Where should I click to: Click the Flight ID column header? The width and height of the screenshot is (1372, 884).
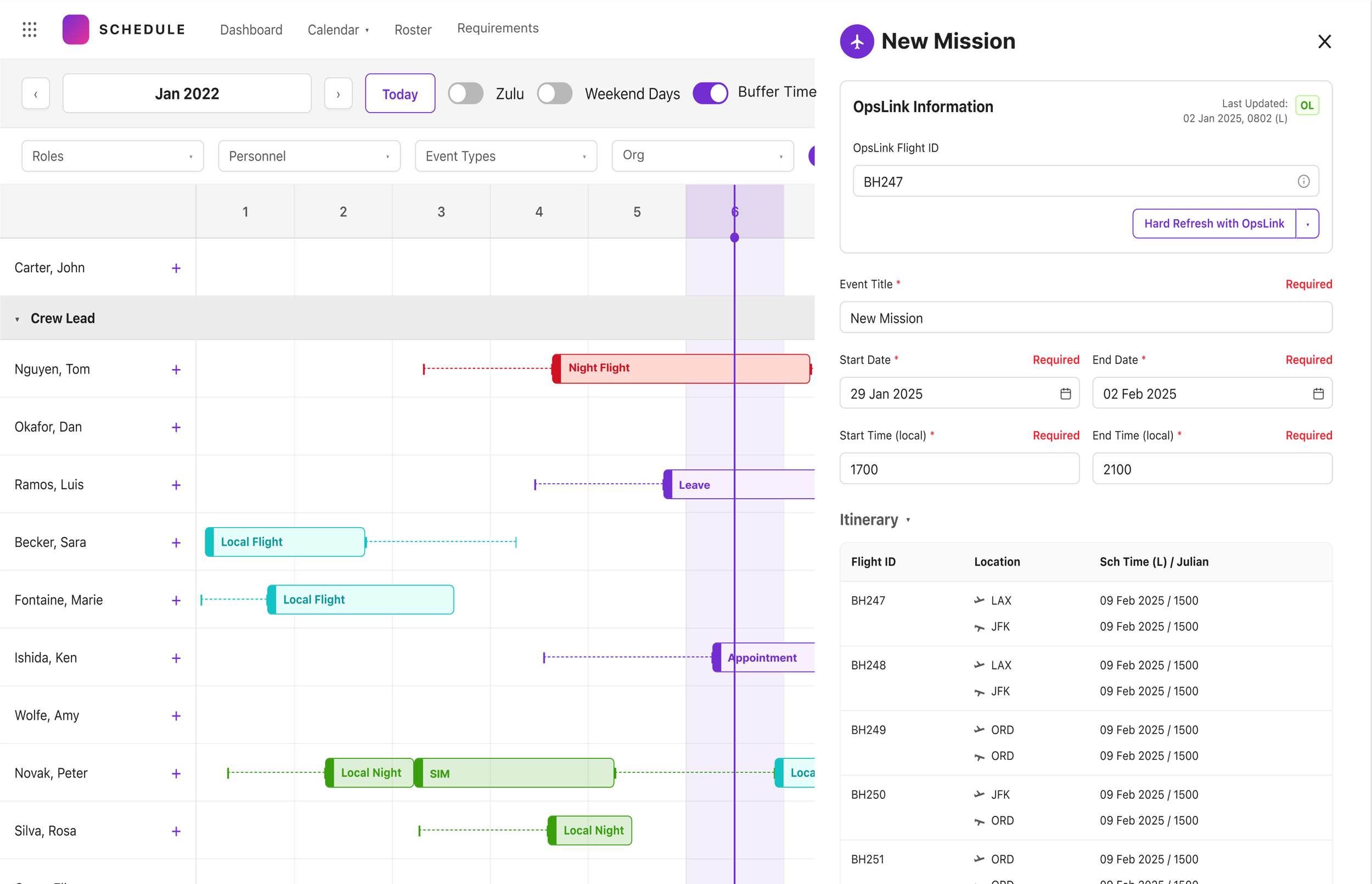click(873, 562)
